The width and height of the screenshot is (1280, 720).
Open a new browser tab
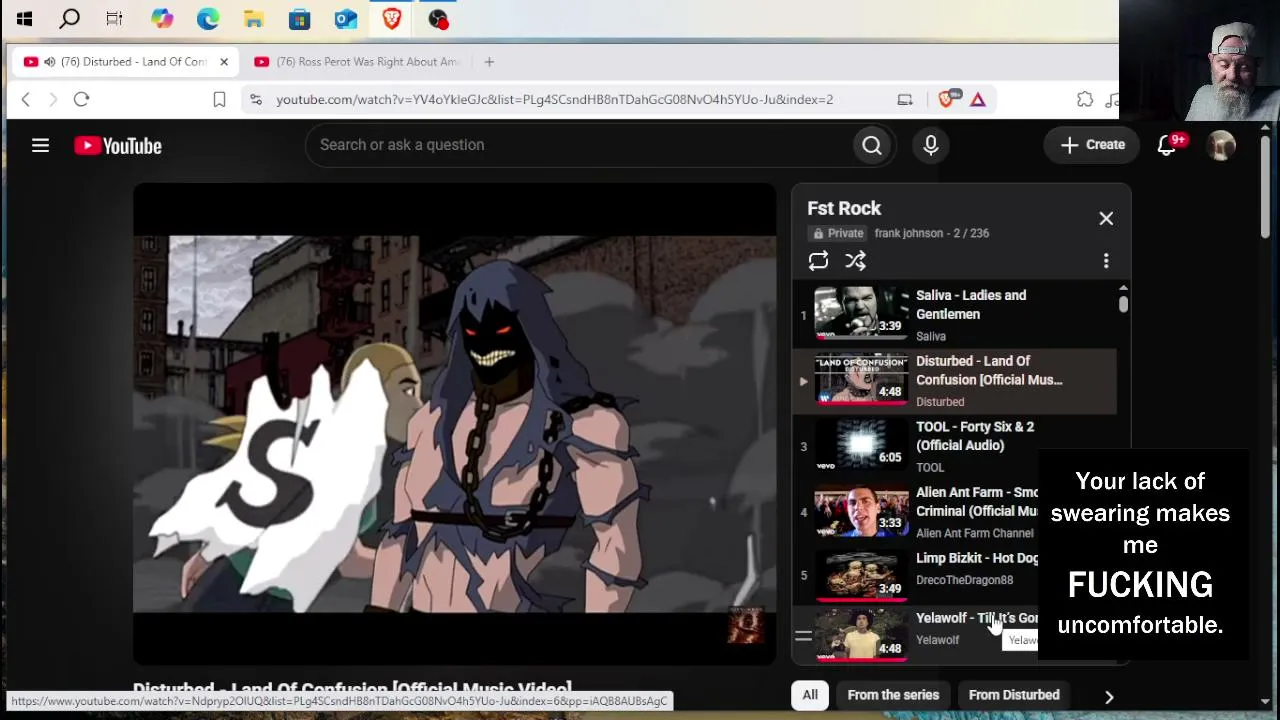click(x=489, y=62)
